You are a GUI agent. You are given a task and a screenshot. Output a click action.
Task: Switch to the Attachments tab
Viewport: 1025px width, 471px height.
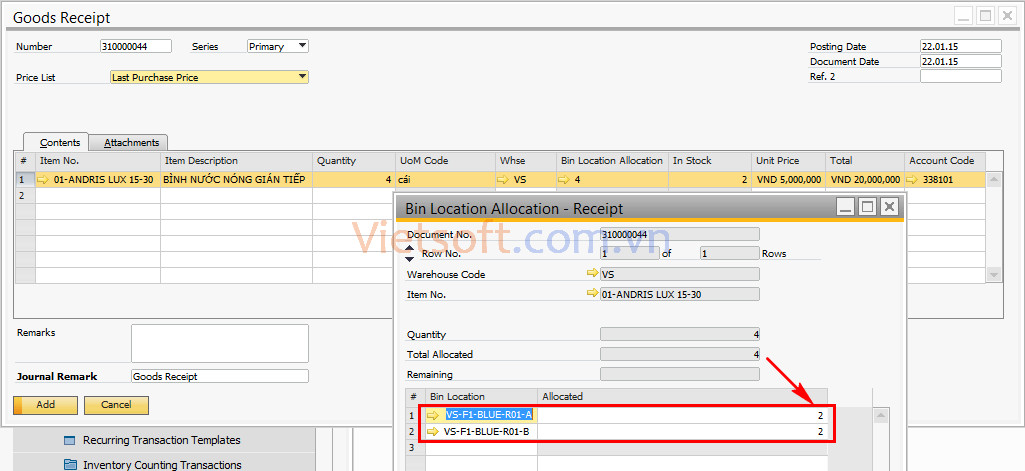(132, 143)
